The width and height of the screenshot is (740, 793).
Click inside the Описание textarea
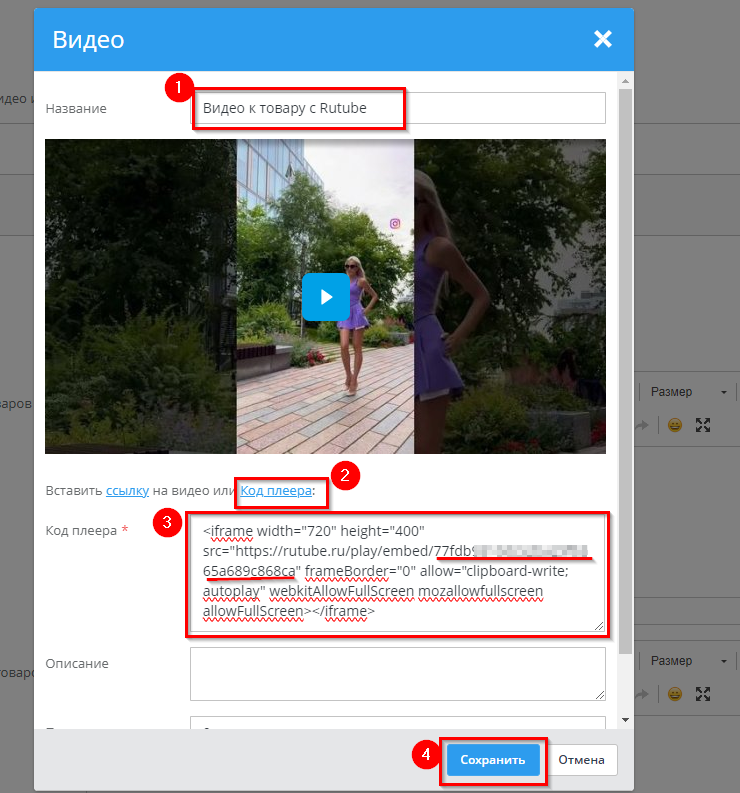pyautogui.click(x=398, y=673)
